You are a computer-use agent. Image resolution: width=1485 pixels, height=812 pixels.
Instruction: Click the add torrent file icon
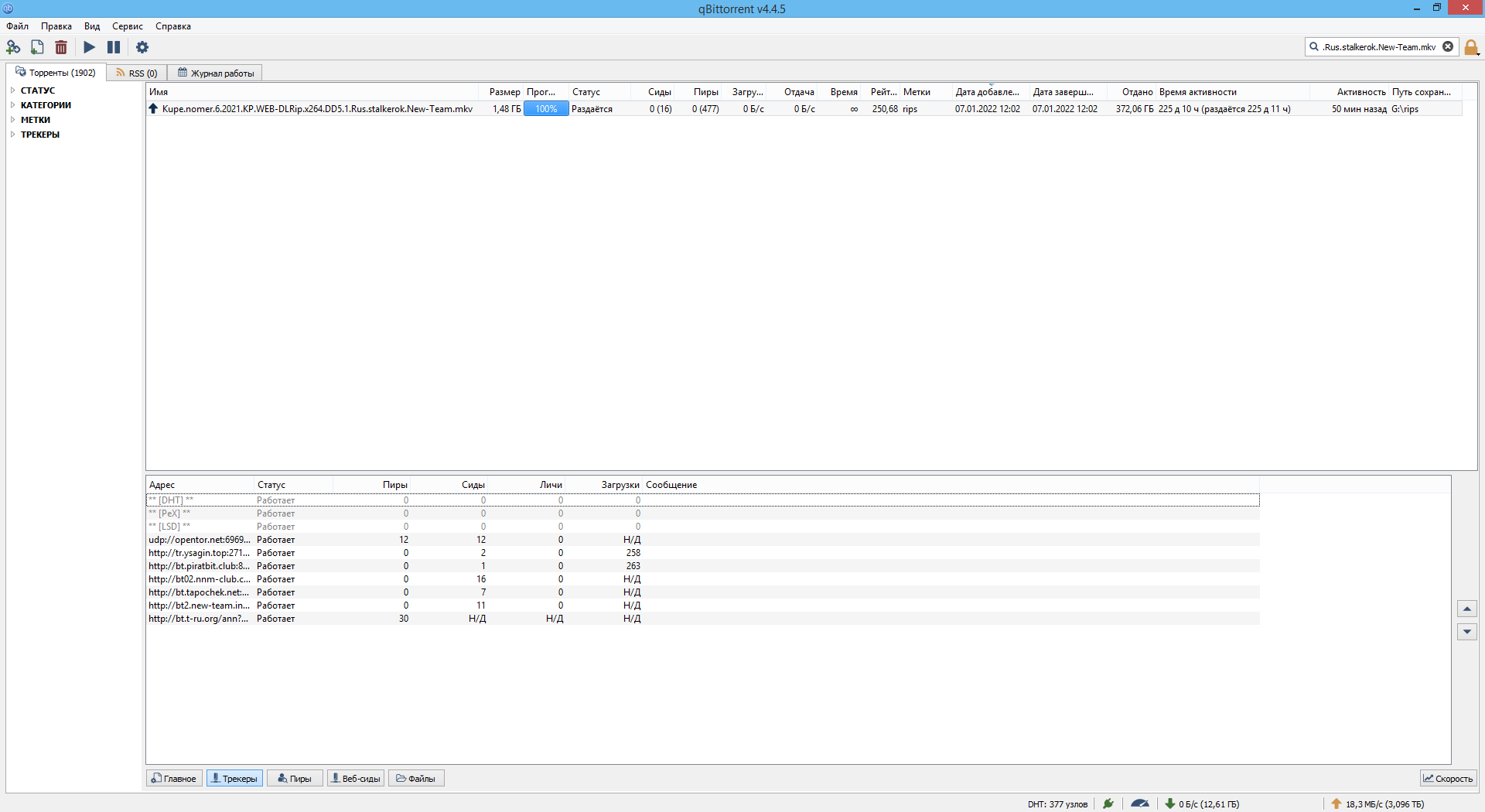pyautogui.click(x=37, y=47)
